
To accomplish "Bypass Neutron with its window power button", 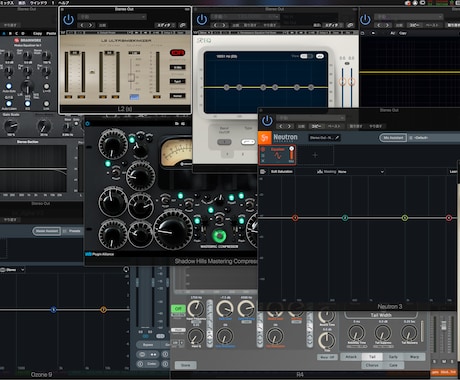I will [267, 121].
